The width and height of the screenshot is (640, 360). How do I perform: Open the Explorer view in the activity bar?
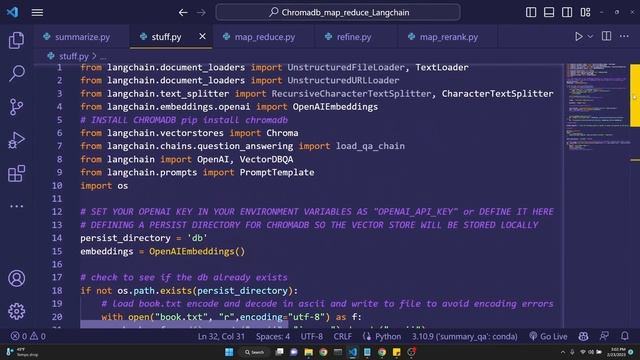16,40
